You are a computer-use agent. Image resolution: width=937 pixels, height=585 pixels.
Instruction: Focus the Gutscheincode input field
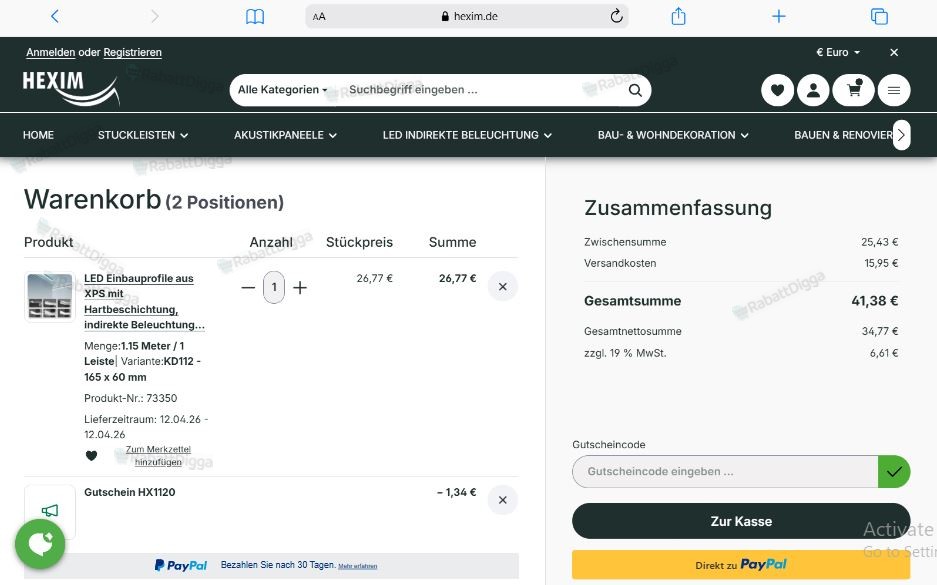pos(725,471)
